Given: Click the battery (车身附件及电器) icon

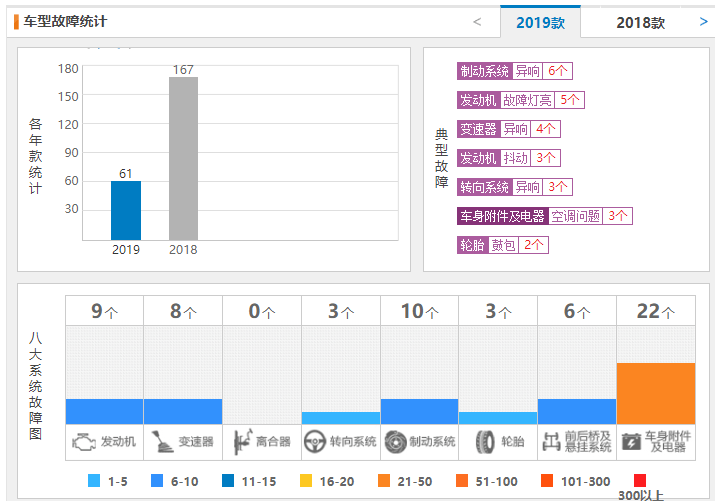Looking at the screenshot, I should point(631,442).
